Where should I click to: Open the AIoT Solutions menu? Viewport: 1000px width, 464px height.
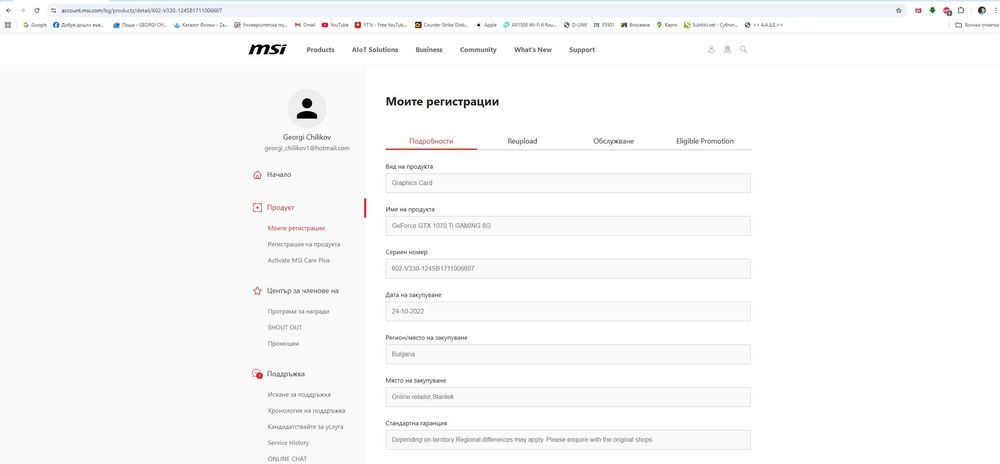coord(375,50)
